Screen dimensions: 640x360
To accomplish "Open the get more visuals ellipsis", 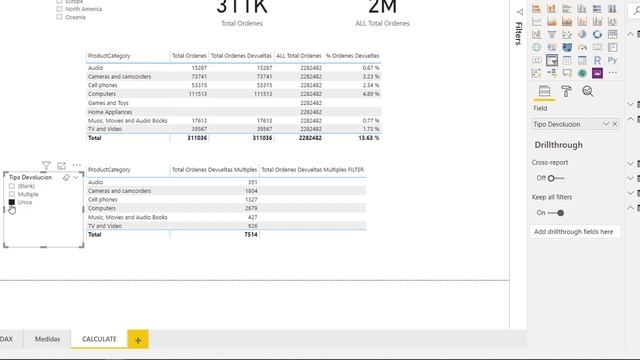I will (x=612, y=73).
